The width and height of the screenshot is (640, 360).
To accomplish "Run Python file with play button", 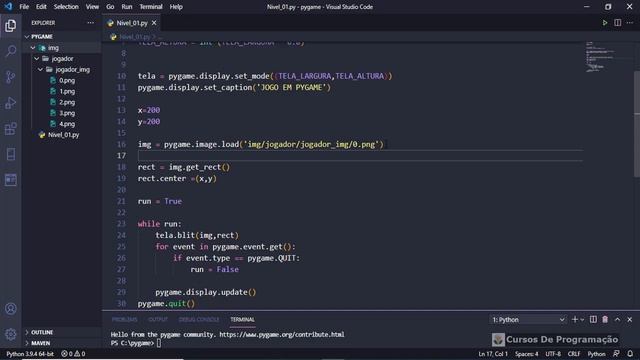I will click(604, 23).
